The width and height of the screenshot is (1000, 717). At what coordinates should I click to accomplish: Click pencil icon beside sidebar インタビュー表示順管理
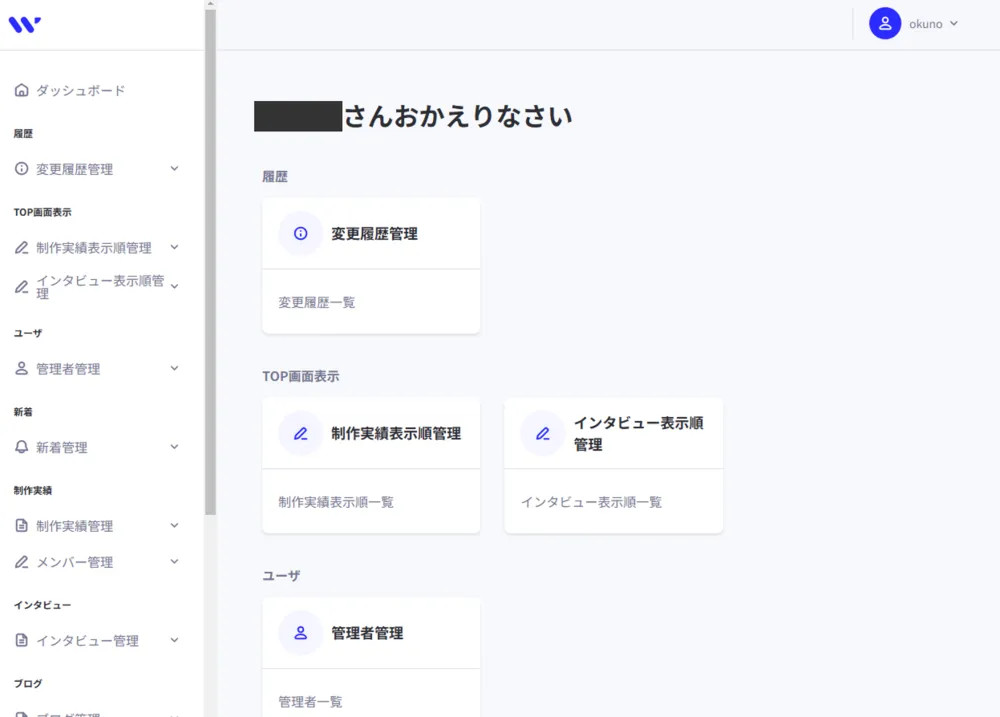22,287
